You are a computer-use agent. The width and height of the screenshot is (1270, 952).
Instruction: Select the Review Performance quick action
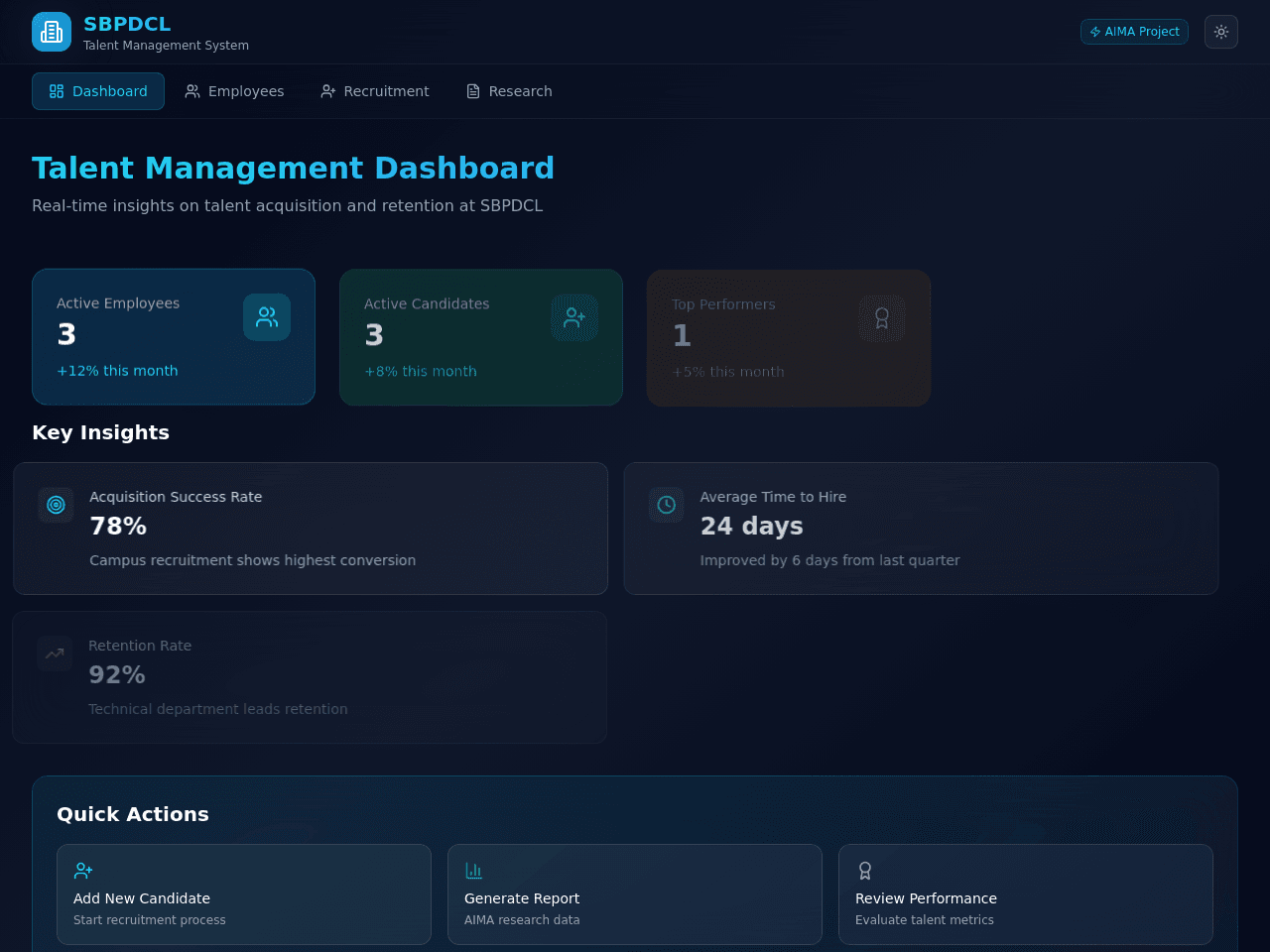pyautogui.click(x=1026, y=894)
